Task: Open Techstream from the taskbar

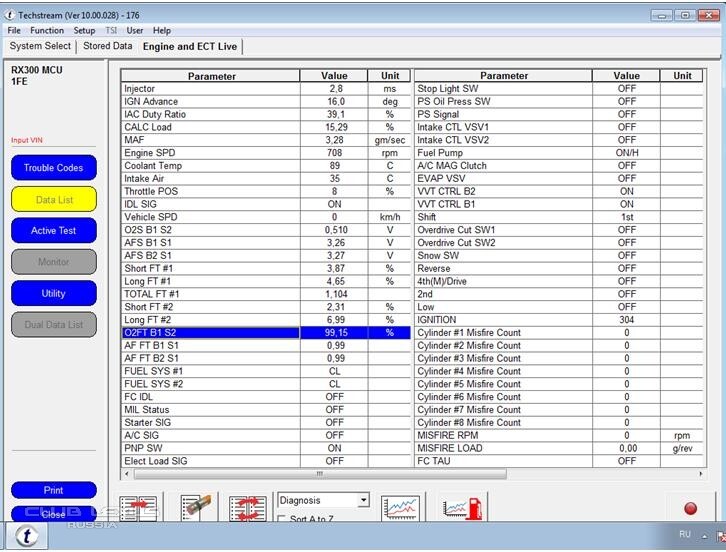Action: tap(27, 536)
